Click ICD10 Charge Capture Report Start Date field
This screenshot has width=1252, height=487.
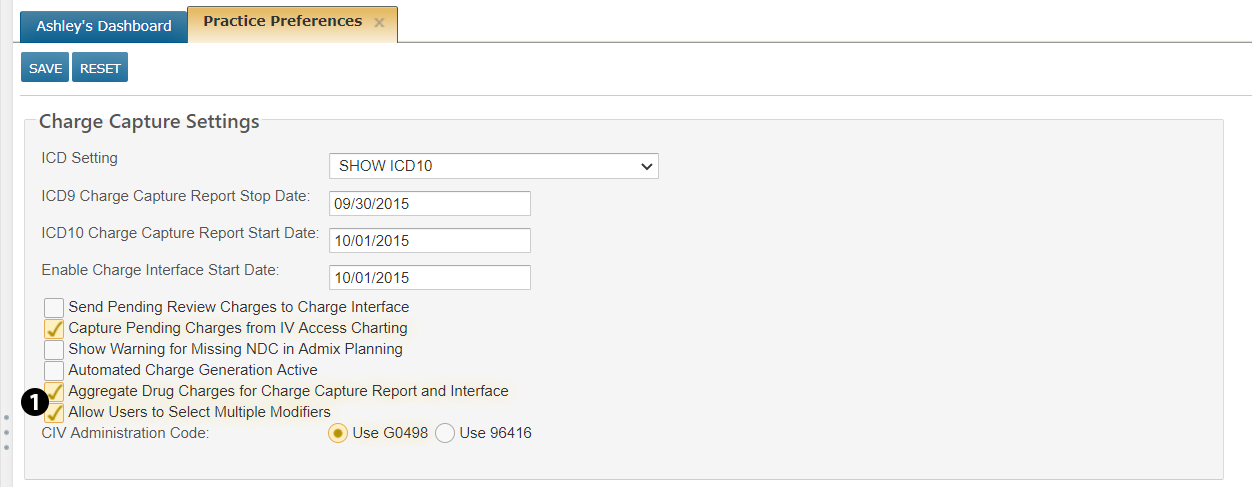point(429,240)
